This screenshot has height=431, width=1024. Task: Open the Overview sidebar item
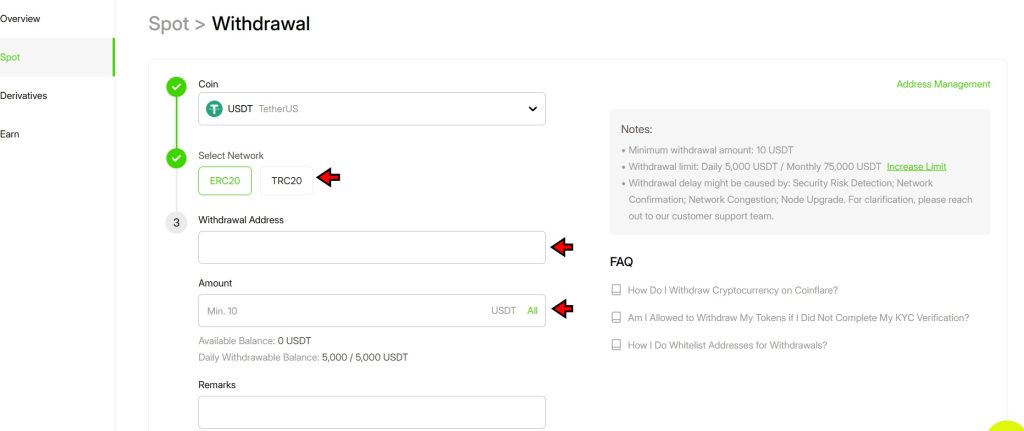click(20, 19)
